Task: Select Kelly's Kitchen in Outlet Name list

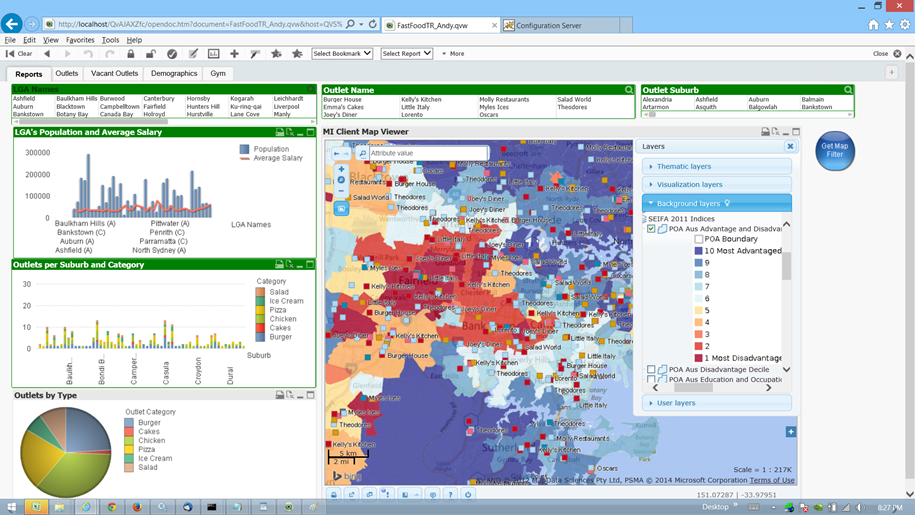Action: (421, 100)
